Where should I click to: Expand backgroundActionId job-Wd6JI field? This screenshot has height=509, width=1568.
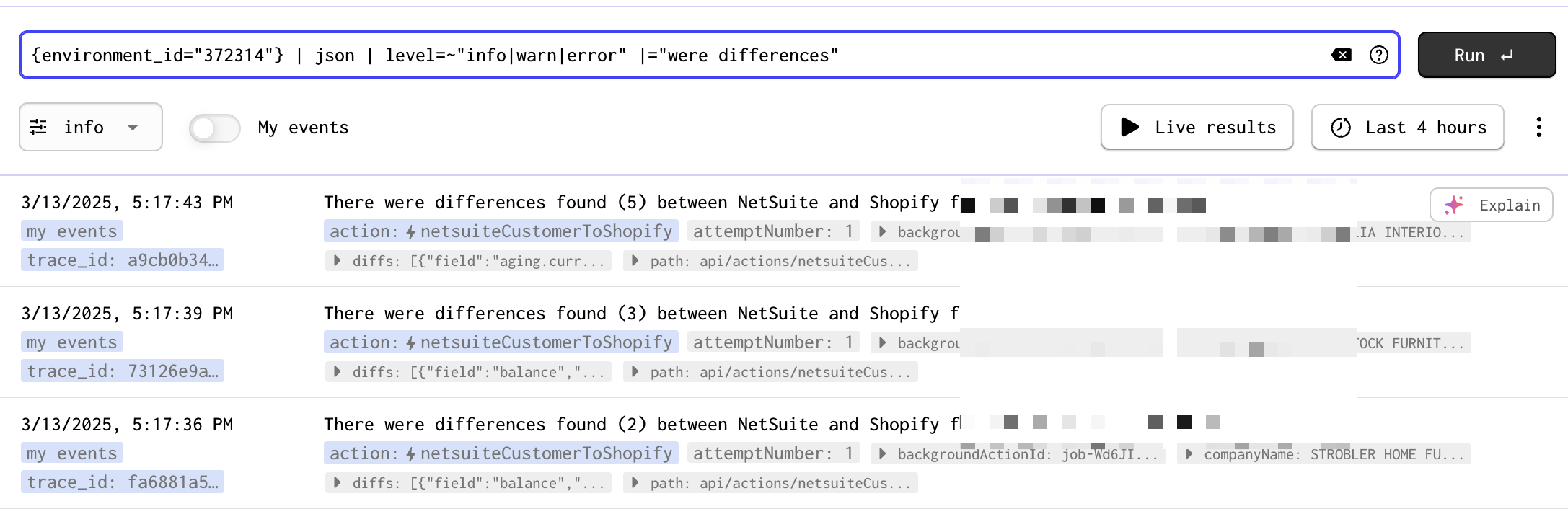[x=1018, y=454]
